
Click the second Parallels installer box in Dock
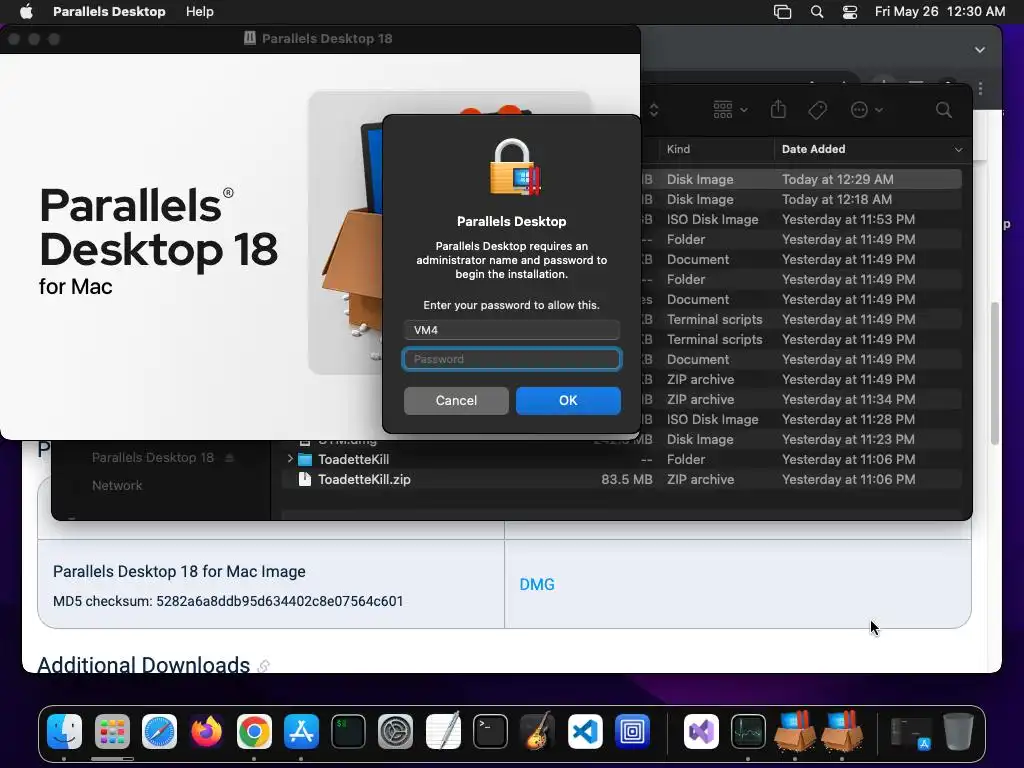(842, 731)
